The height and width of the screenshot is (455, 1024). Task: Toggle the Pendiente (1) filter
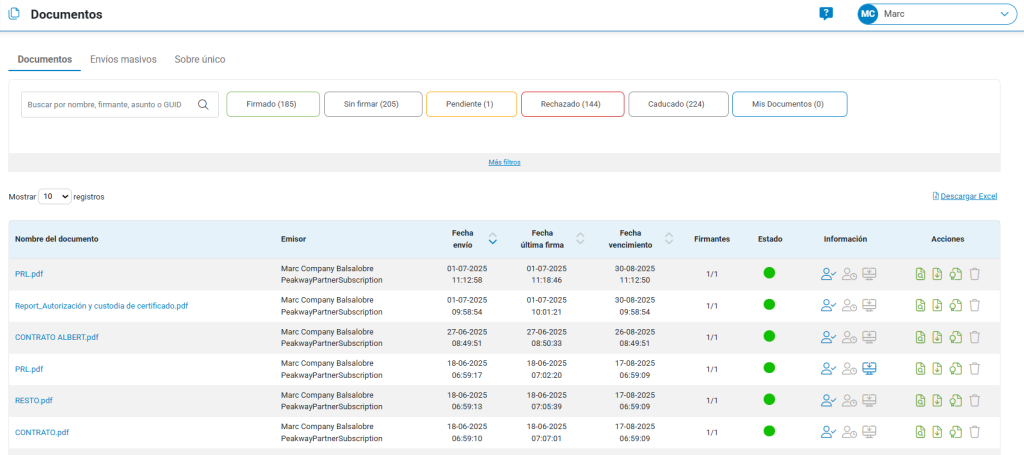point(472,104)
